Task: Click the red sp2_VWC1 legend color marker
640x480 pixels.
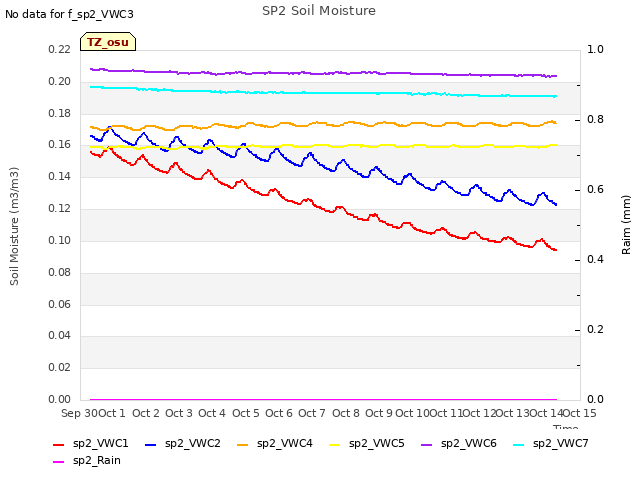Action: pos(59,444)
